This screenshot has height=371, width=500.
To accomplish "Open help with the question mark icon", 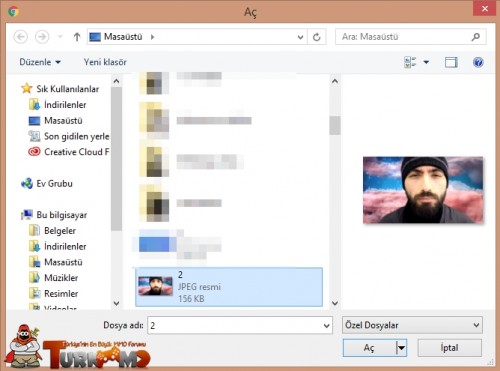I will [478, 62].
